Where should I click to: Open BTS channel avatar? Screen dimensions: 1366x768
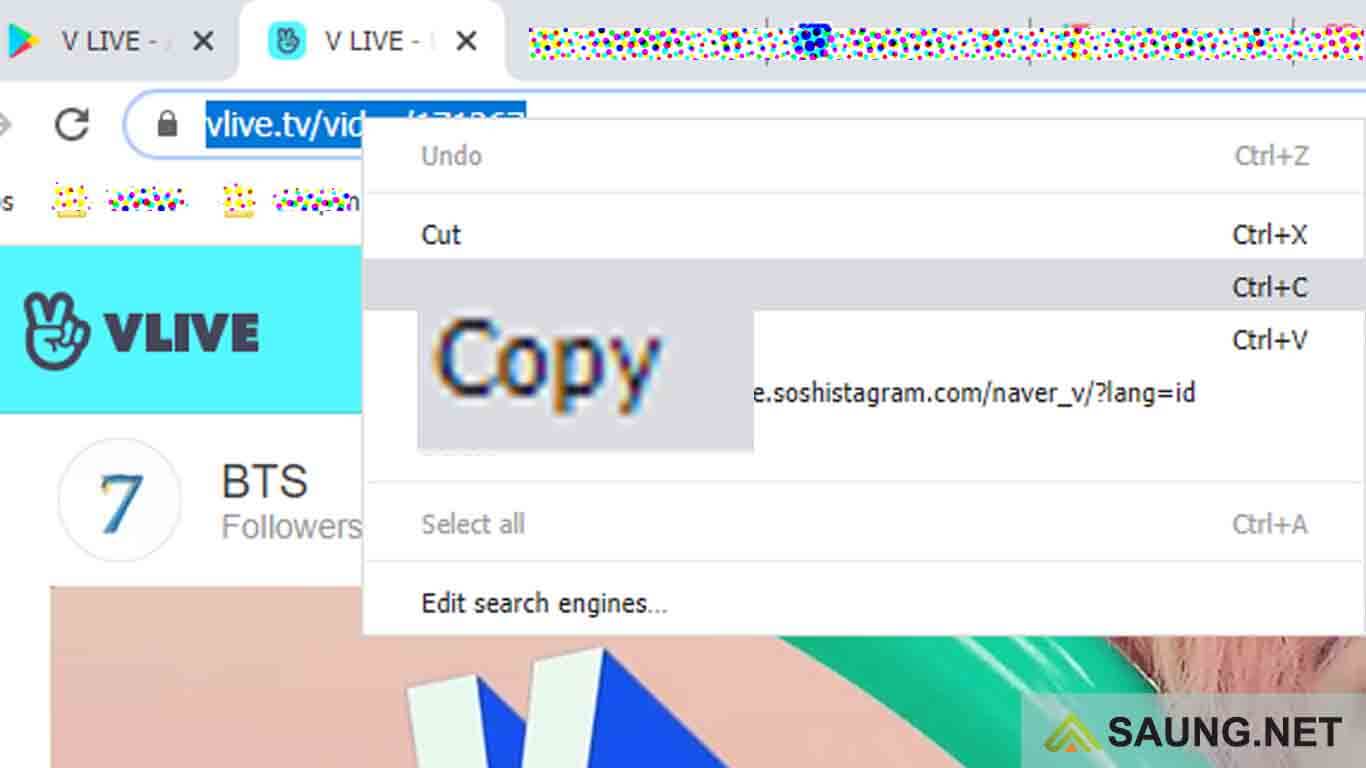click(x=120, y=500)
